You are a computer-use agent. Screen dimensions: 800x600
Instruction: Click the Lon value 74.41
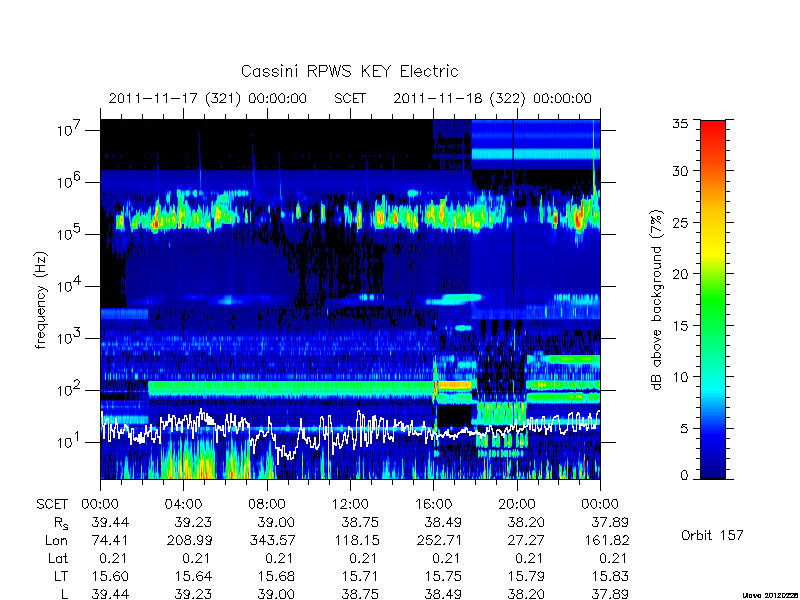tap(110, 540)
